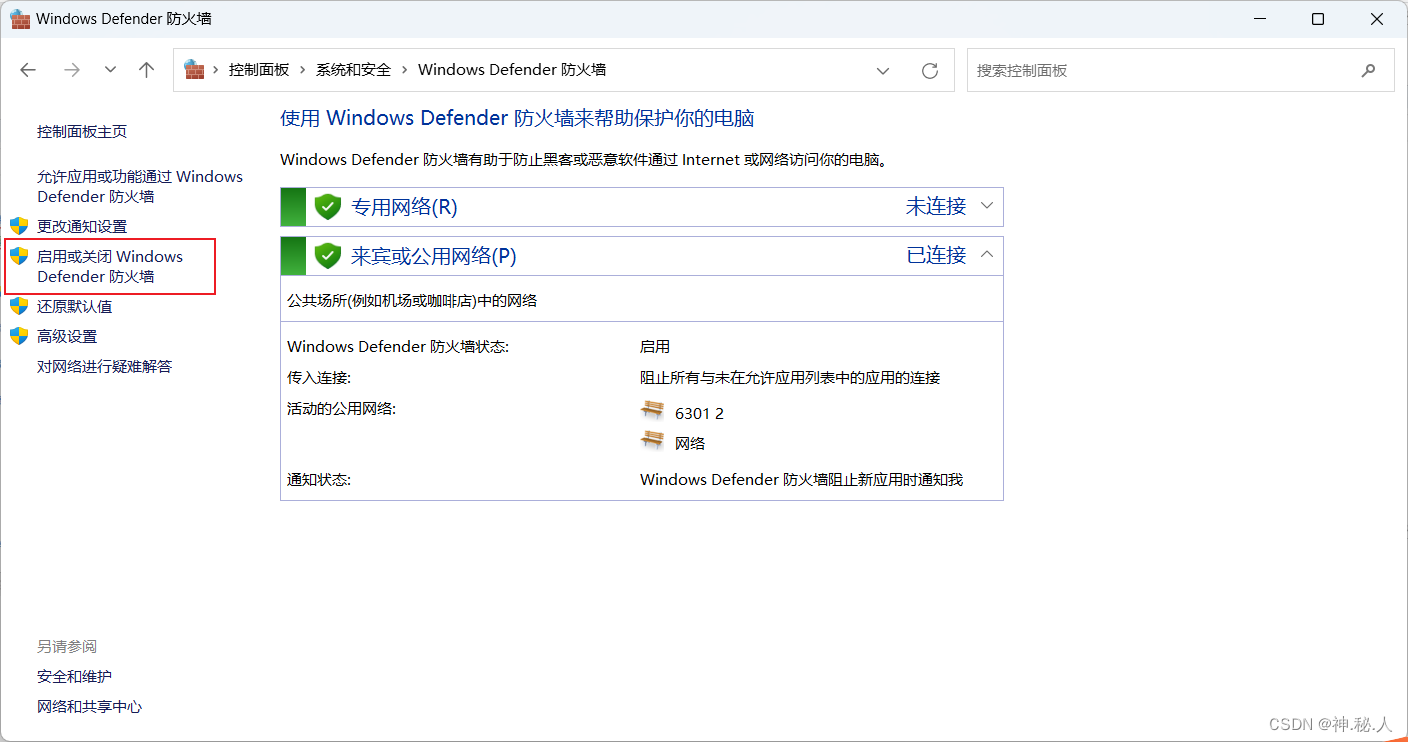Screen dimensions: 1408x742
Task: Expand chevron after 系统和安全 breadcrumb
Action: click(x=405, y=70)
